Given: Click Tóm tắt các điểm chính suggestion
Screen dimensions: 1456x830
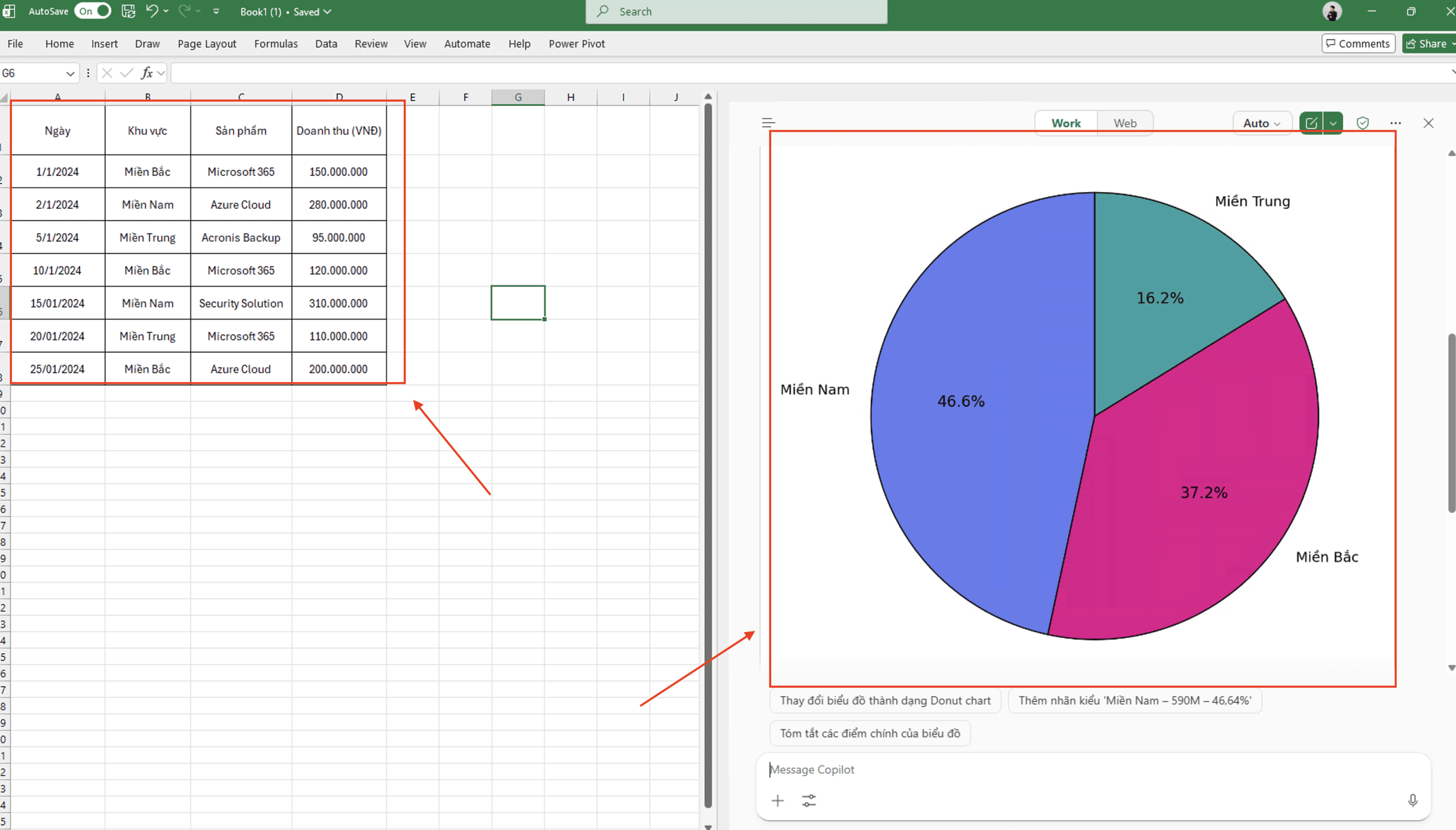Looking at the screenshot, I should click(870, 734).
